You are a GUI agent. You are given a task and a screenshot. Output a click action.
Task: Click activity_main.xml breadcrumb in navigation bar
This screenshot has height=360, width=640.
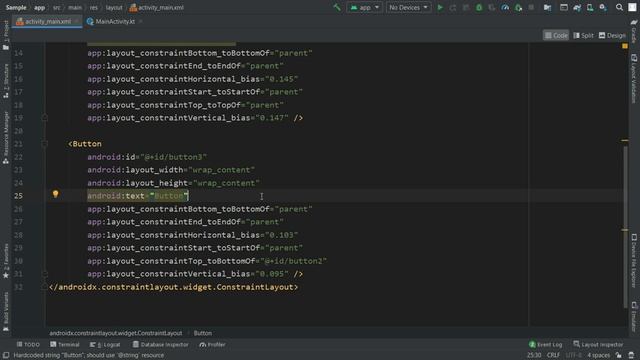tap(157, 7)
